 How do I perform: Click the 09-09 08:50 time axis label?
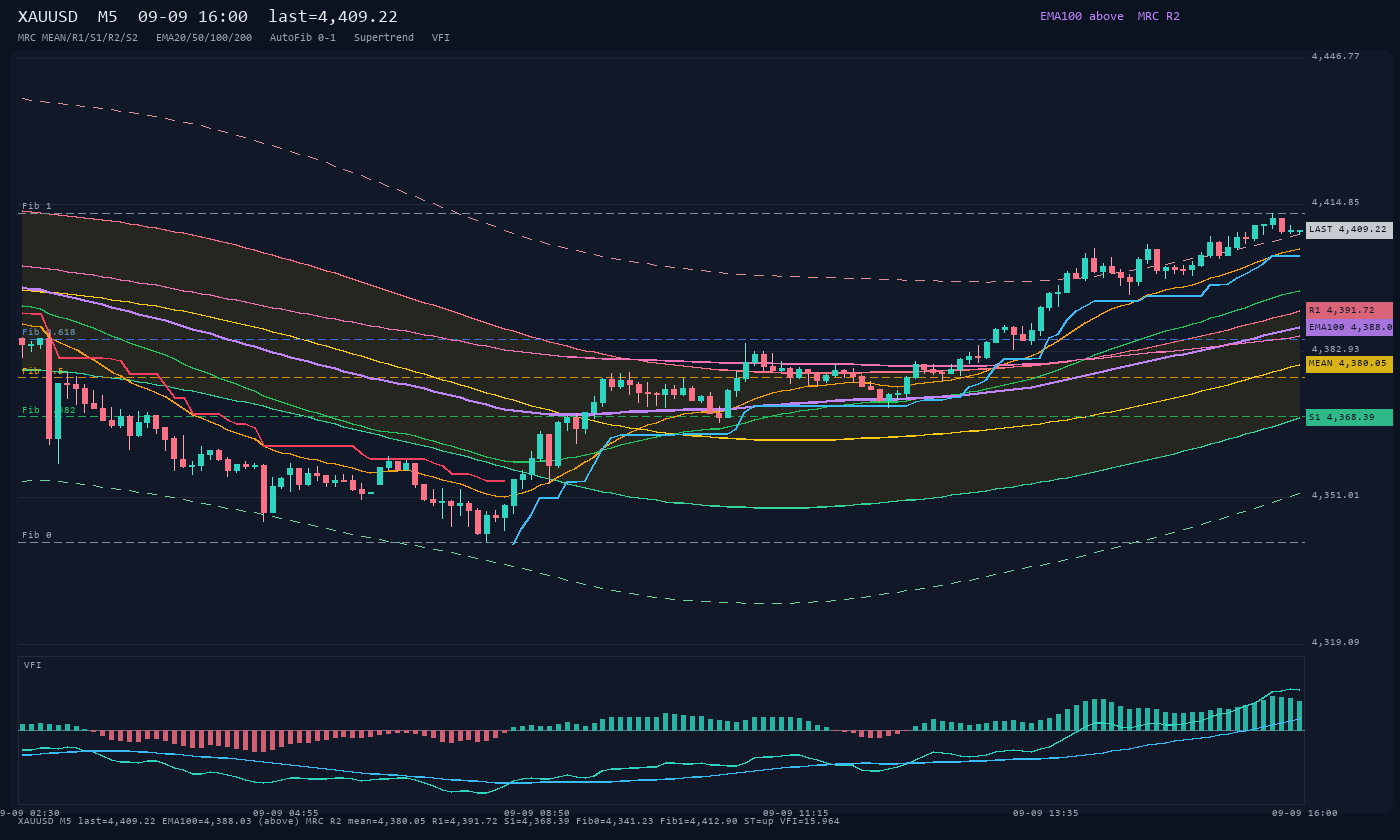[537, 813]
